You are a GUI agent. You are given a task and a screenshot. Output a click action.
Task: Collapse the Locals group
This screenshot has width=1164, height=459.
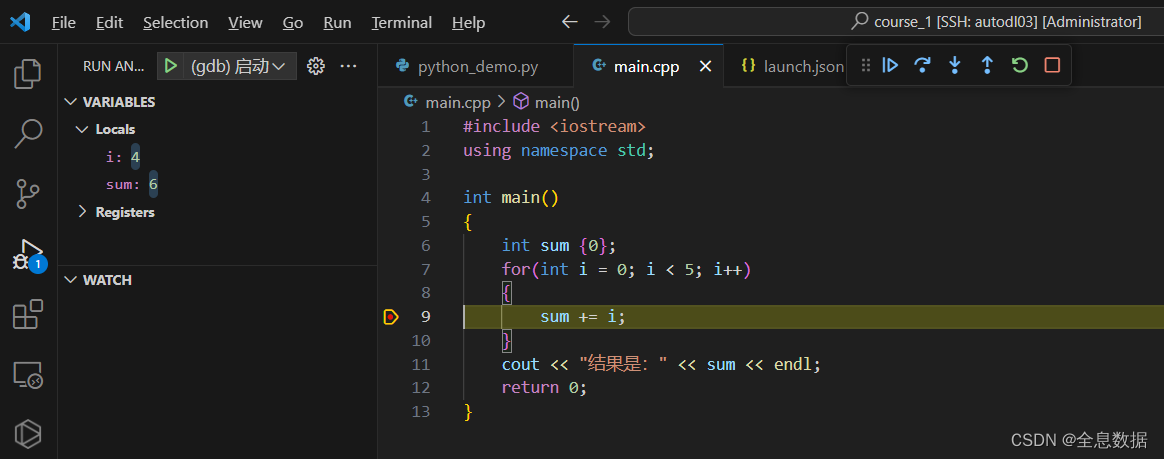(82, 129)
